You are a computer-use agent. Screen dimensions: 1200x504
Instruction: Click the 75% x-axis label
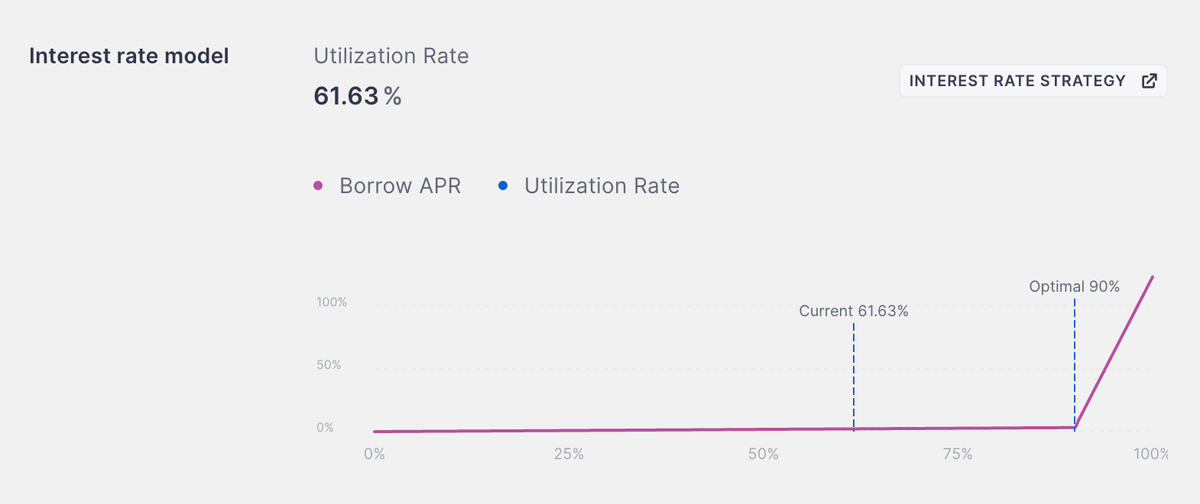[957, 454]
